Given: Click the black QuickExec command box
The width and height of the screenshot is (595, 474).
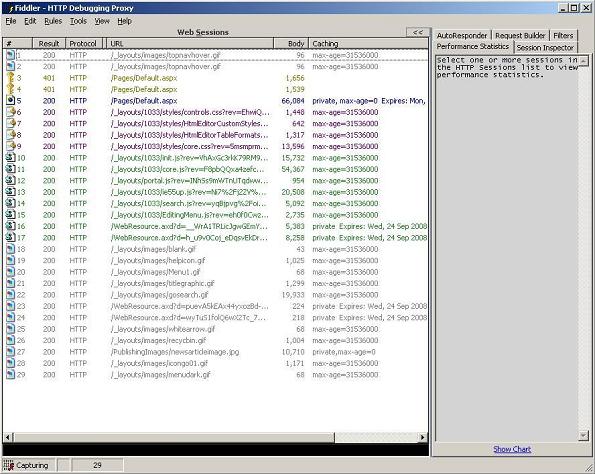Looking at the screenshot, I should [x=216, y=449].
